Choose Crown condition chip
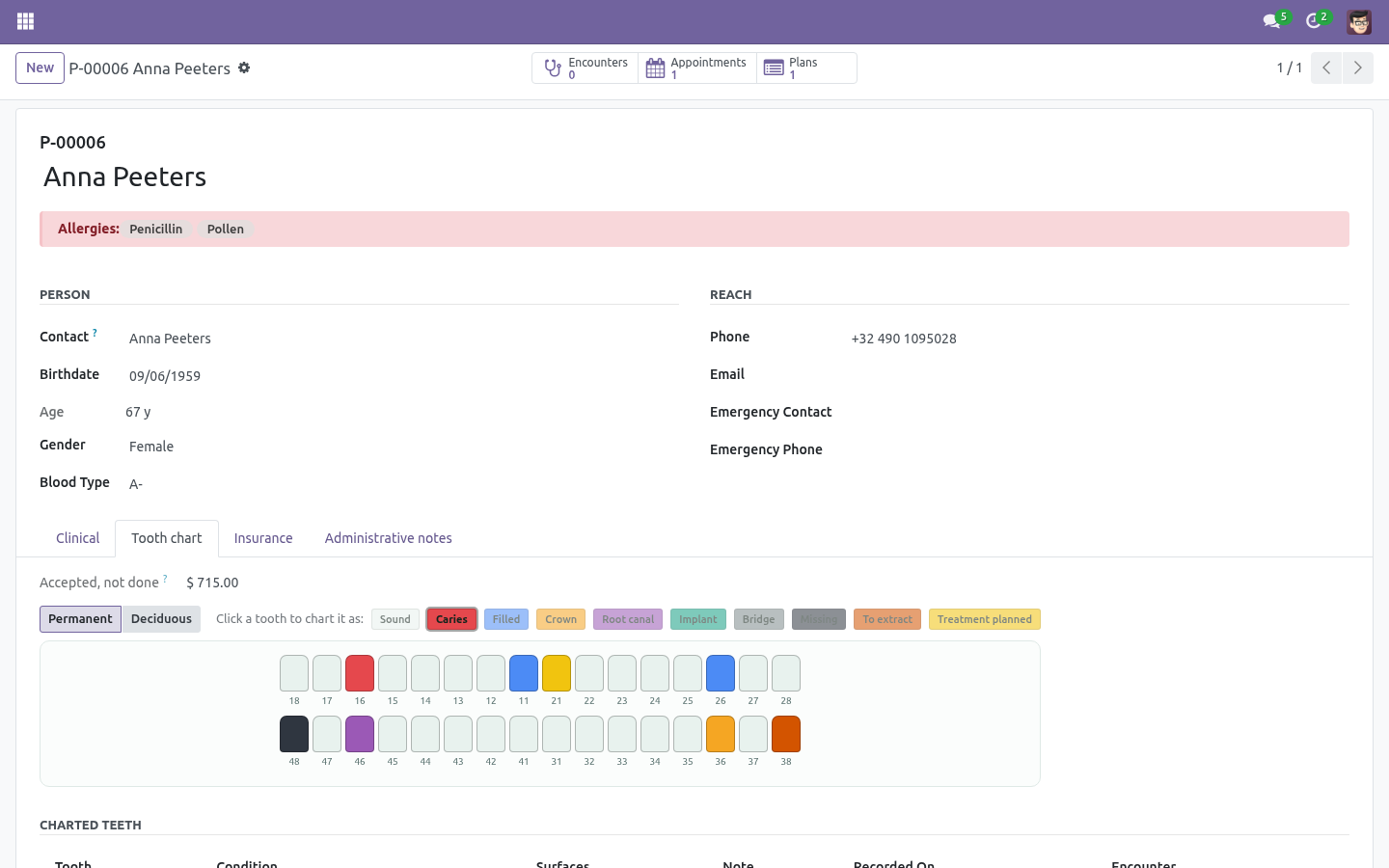The height and width of the screenshot is (868, 1389). [x=560, y=619]
